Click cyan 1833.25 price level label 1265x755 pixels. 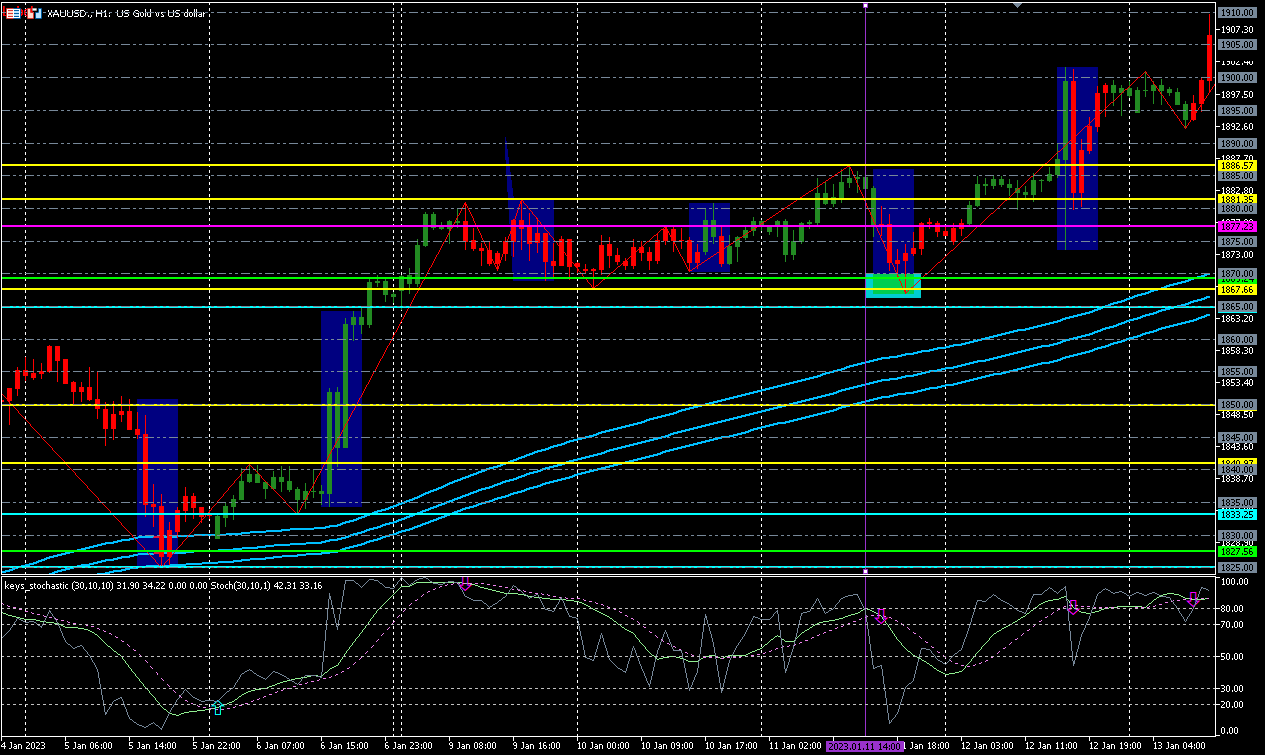tap(1237, 514)
